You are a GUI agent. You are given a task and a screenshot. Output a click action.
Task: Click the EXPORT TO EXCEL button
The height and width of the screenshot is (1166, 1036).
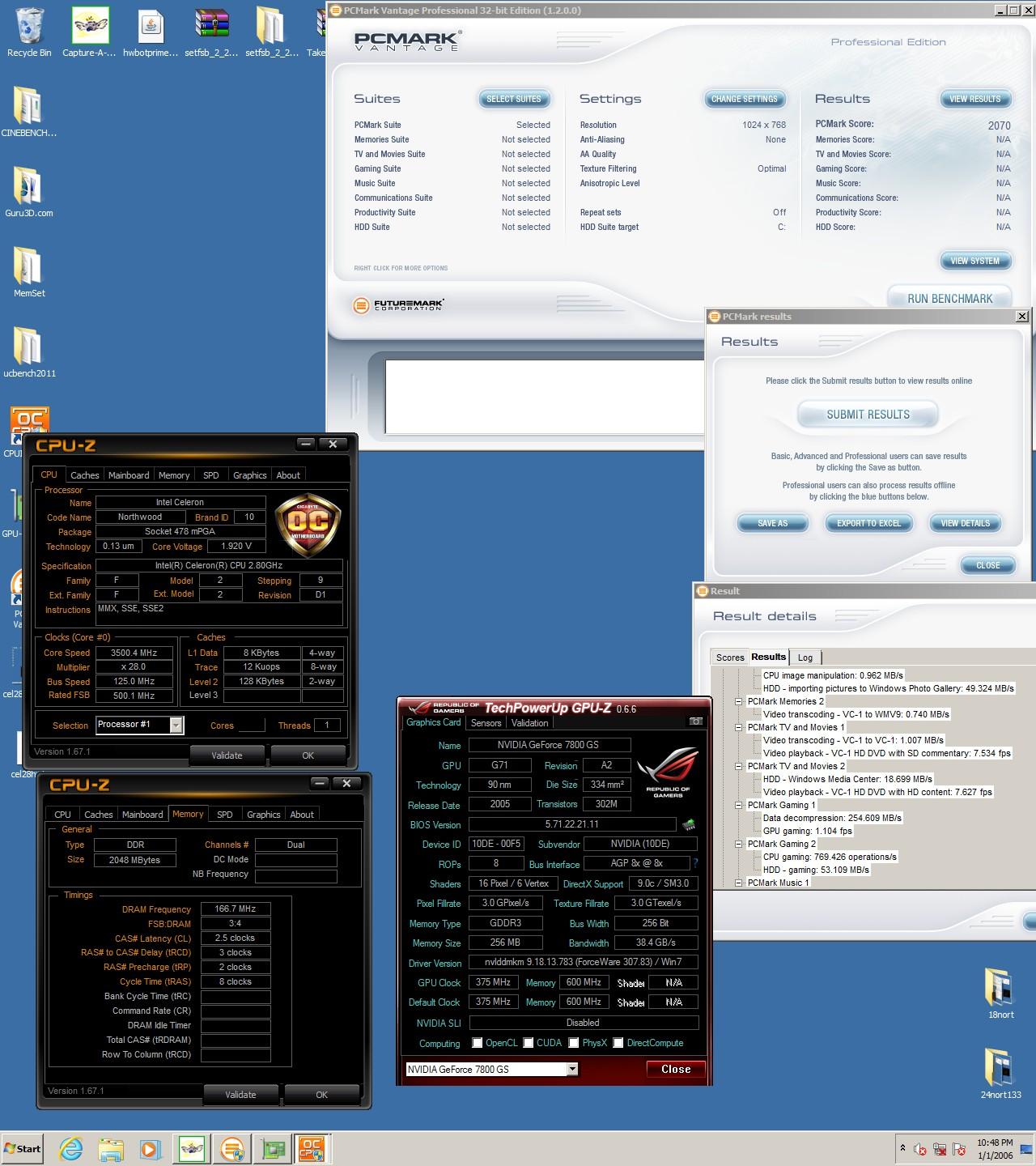(x=868, y=523)
